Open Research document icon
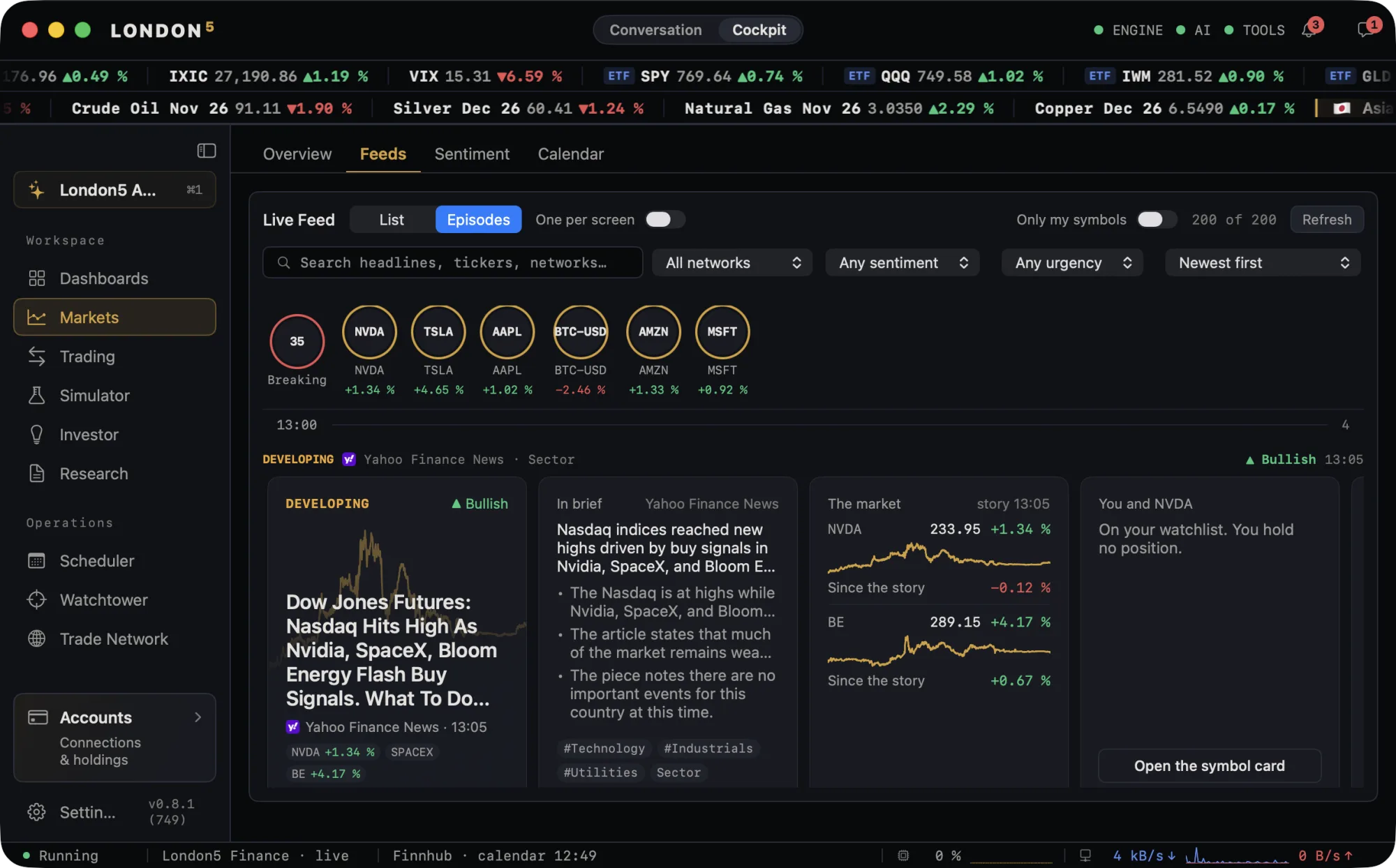Image resolution: width=1396 pixels, height=868 pixels. tap(36, 474)
